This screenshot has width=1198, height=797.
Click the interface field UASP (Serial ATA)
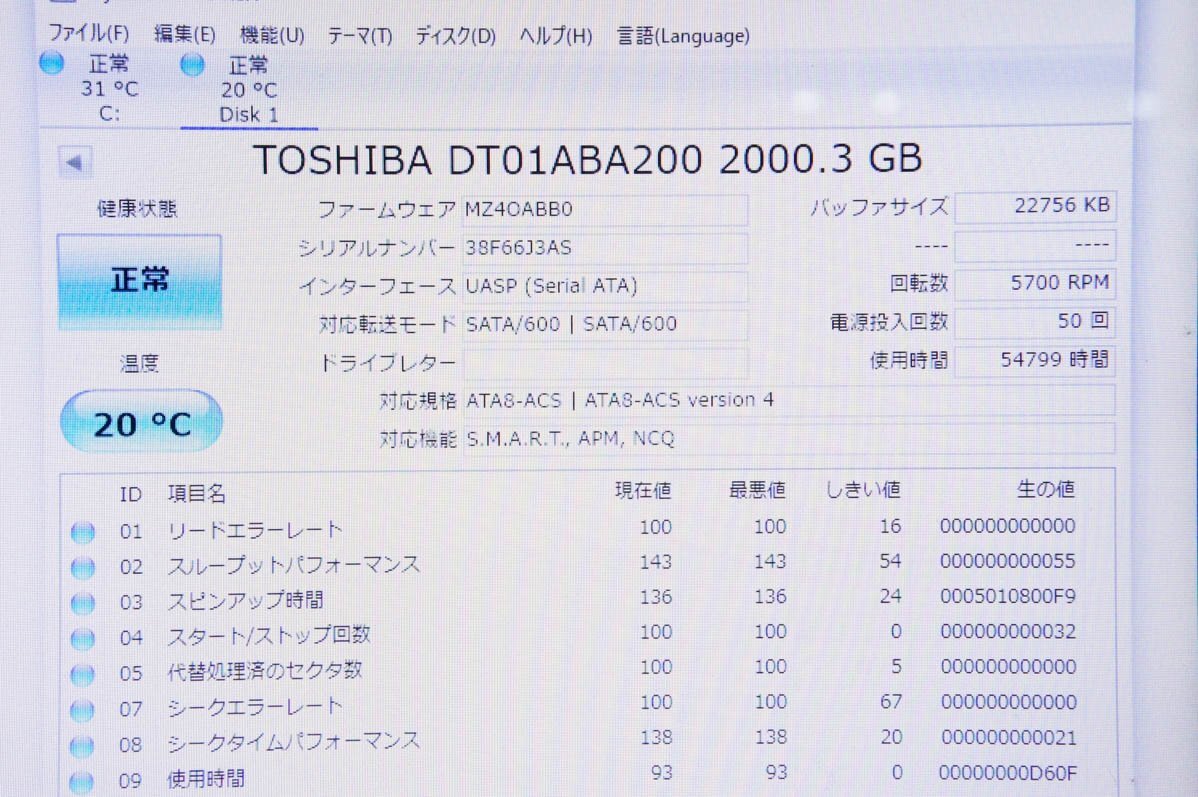pos(604,286)
